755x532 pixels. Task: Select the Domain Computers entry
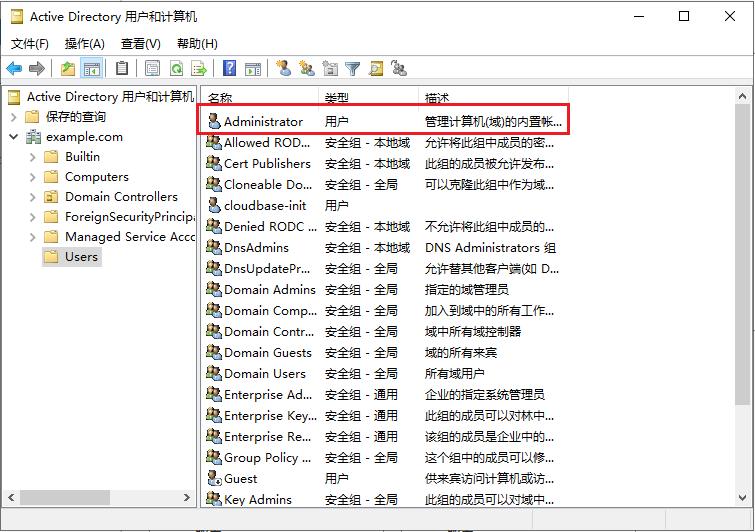point(385,310)
